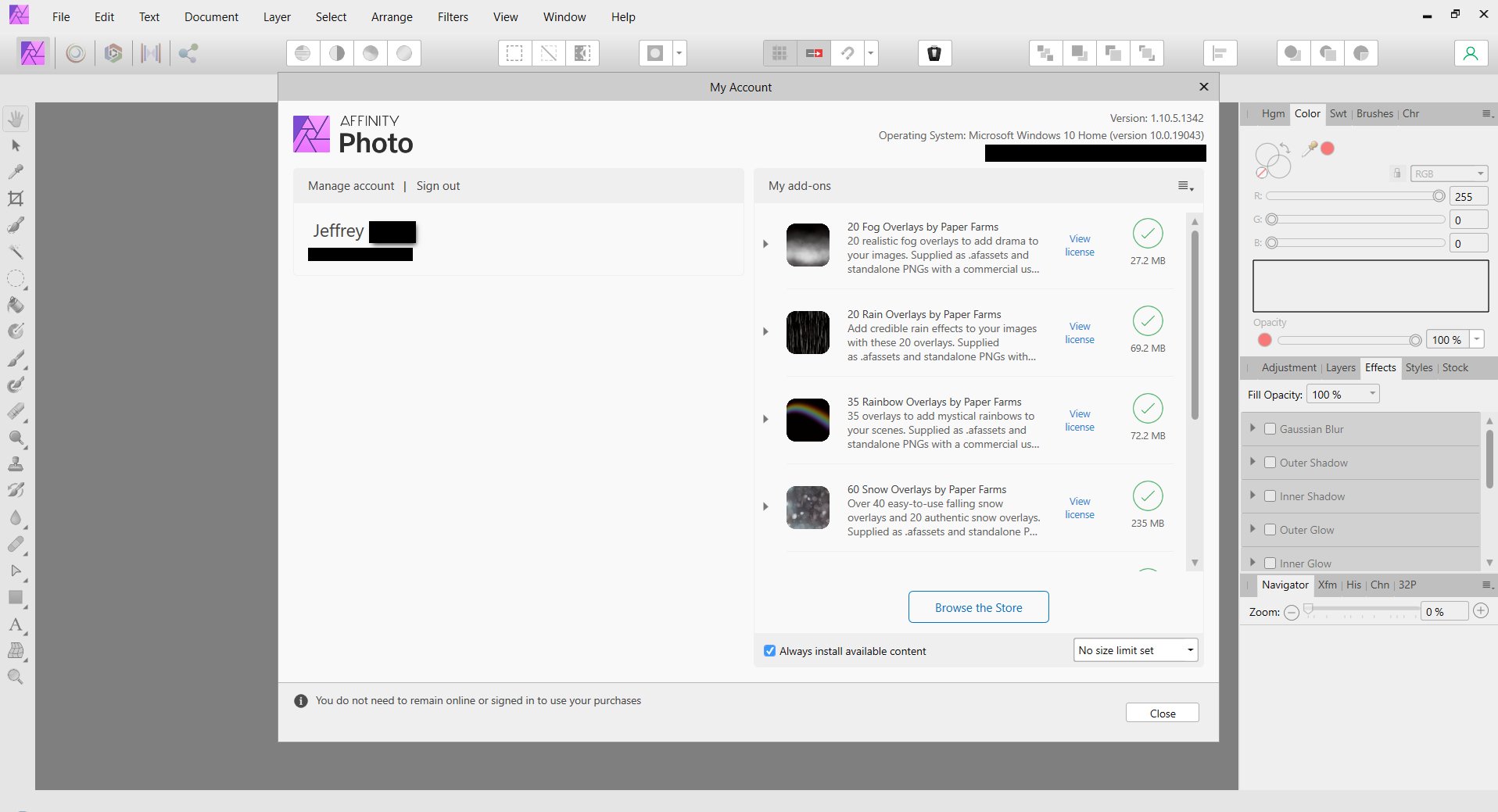The height and width of the screenshot is (812, 1498).
Task: Select the Artistic Text tool
Action: pyautogui.click(x=16, y=624)
